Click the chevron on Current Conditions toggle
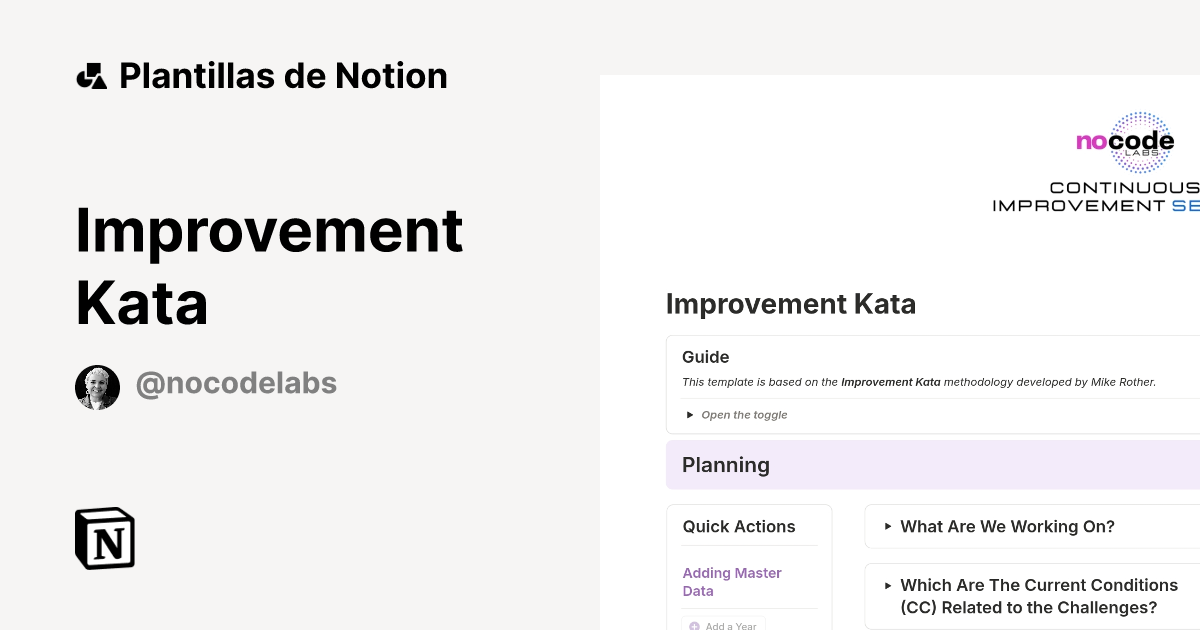Image resolution: width=1200 pixels, height=630 pixels. pos(886,586)
